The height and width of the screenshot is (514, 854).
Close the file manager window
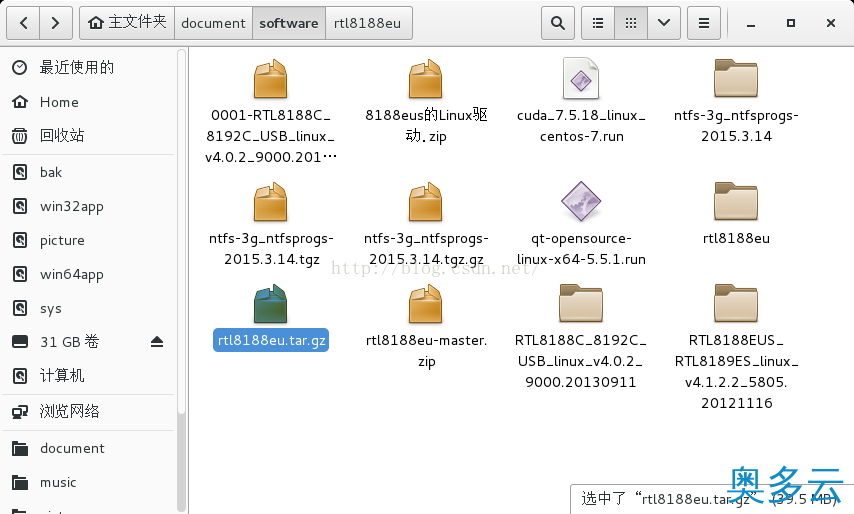[x=831, y=23]
